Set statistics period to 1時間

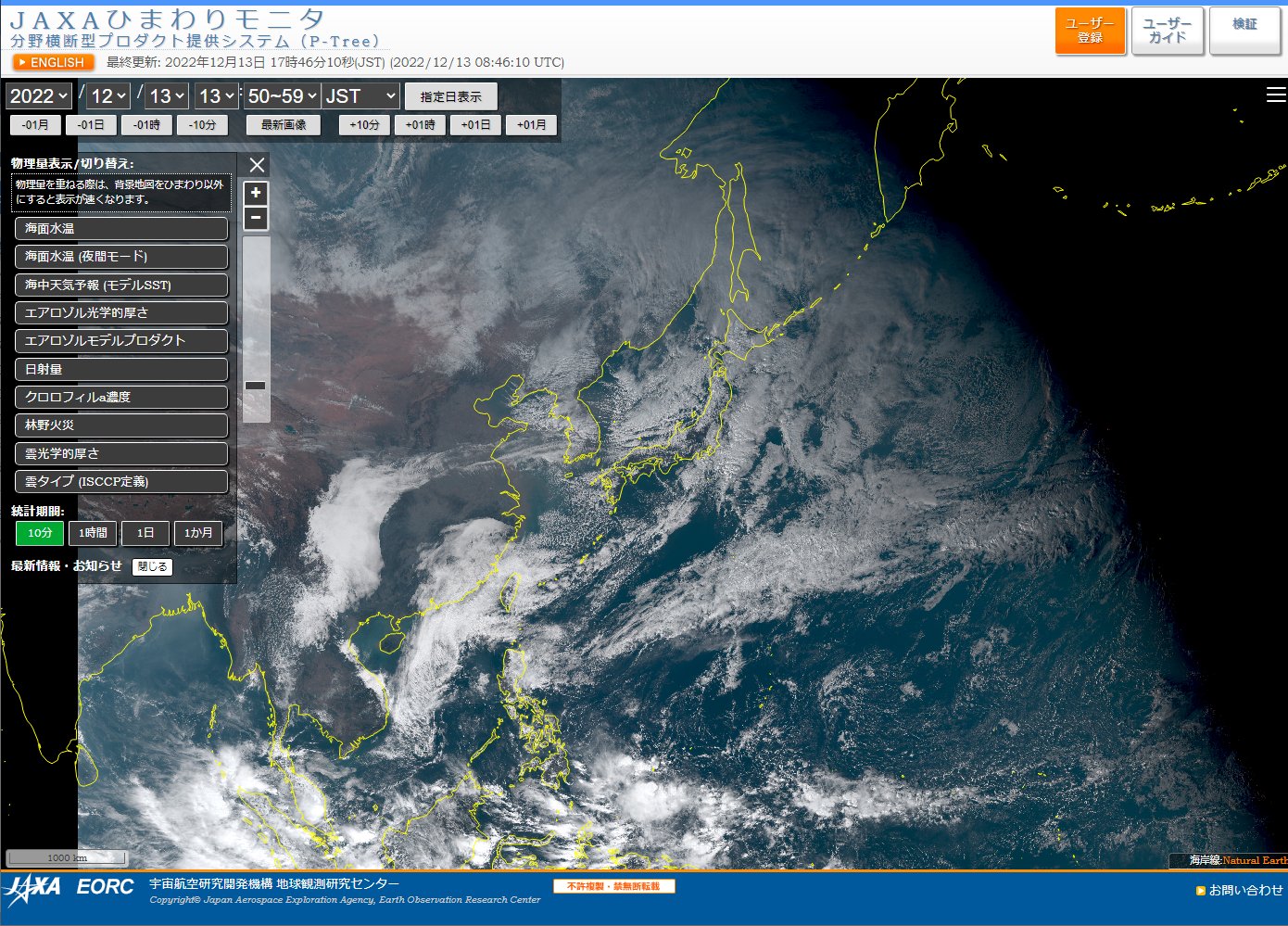click(x=93, y=533)
